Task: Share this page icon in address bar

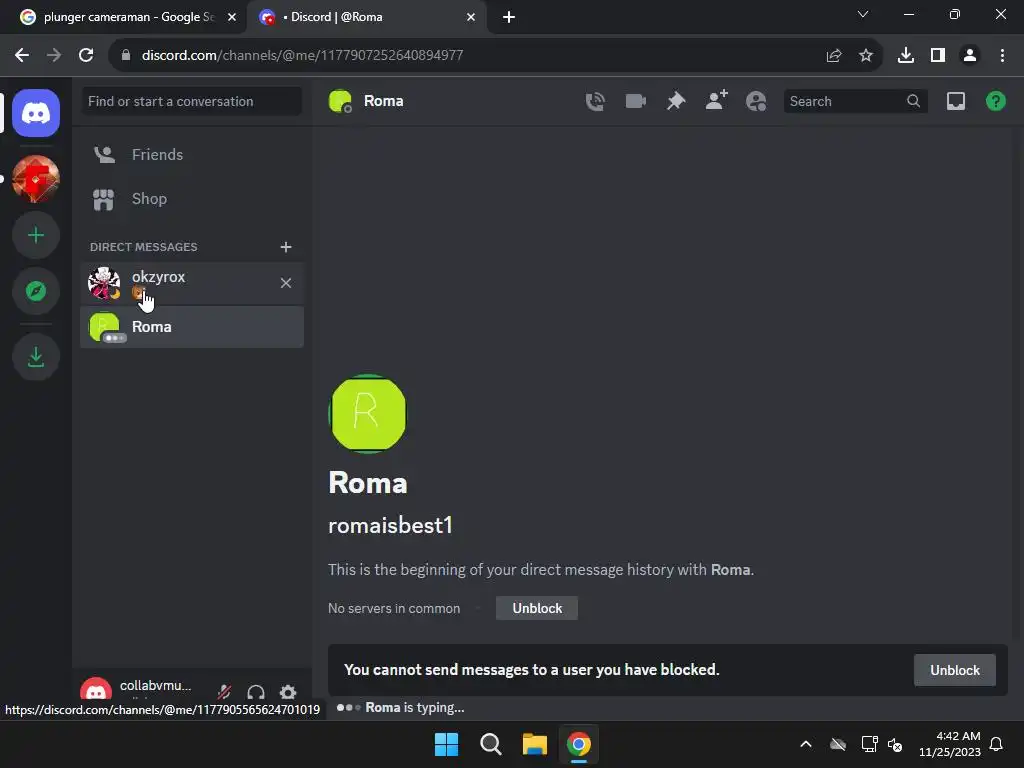Action: point(834,56)
